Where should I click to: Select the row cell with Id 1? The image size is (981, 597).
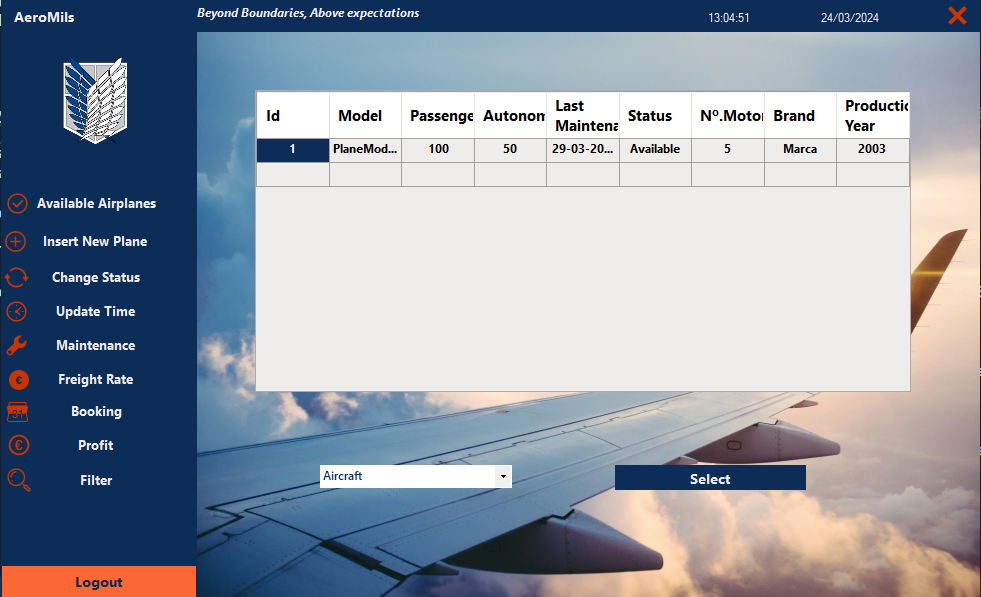pos(293,150)
